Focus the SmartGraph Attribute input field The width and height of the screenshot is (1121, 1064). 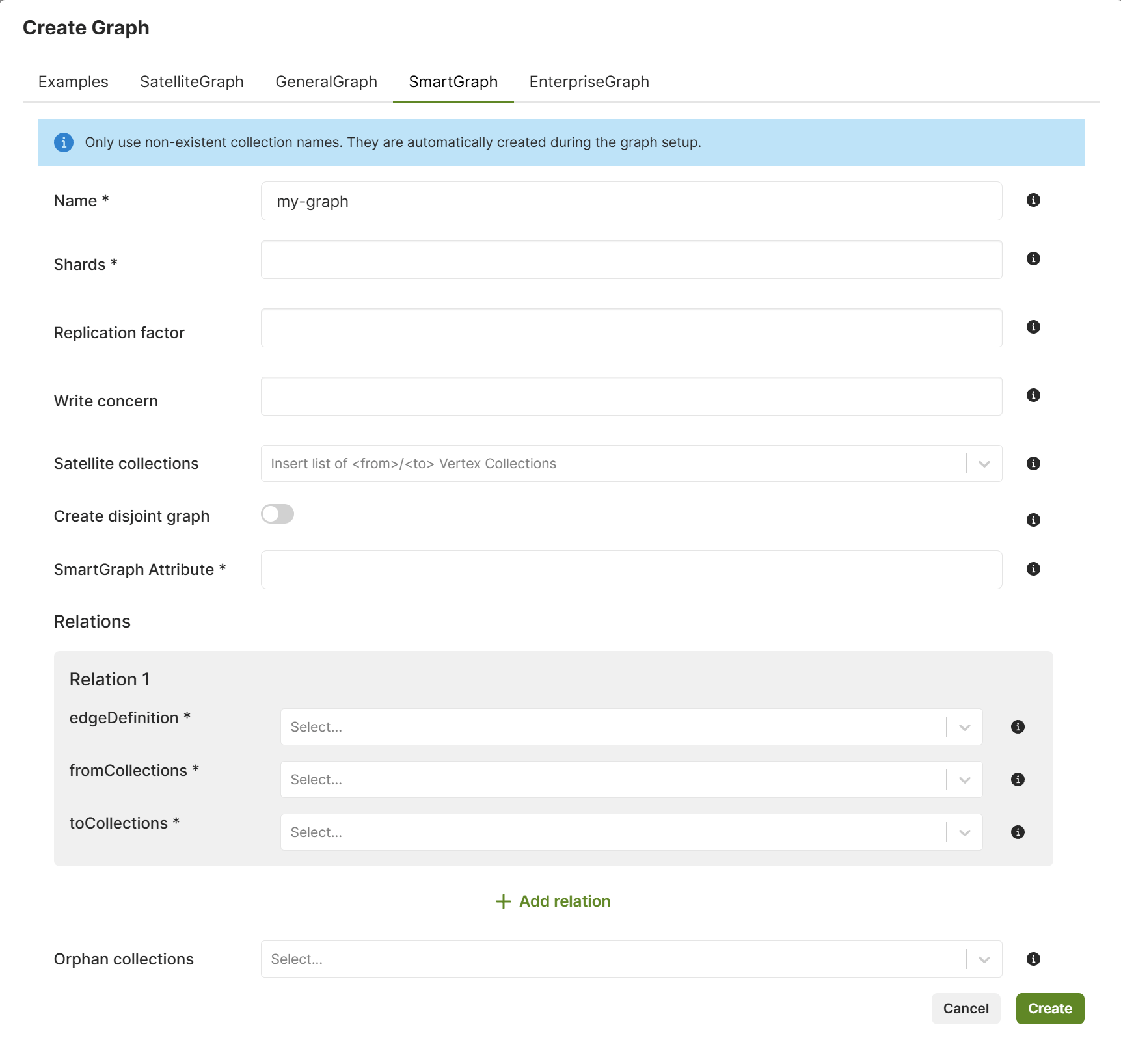coord(631,570)
